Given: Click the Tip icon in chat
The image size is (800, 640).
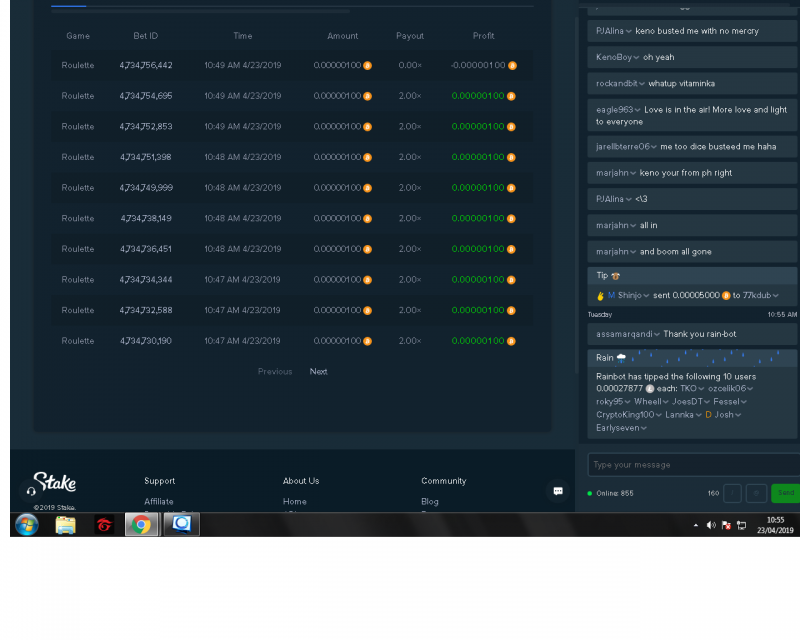Looking at the screenshot, I should click(615, 276).
